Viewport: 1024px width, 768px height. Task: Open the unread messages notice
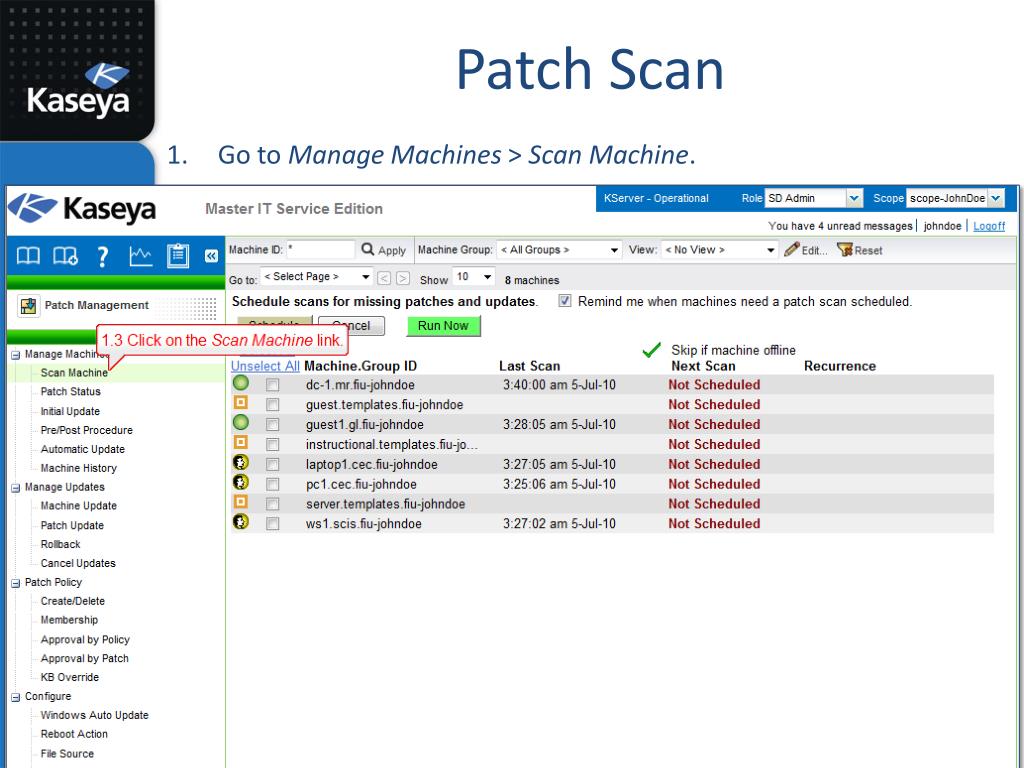pyautogui.click(x=840, y=226)
